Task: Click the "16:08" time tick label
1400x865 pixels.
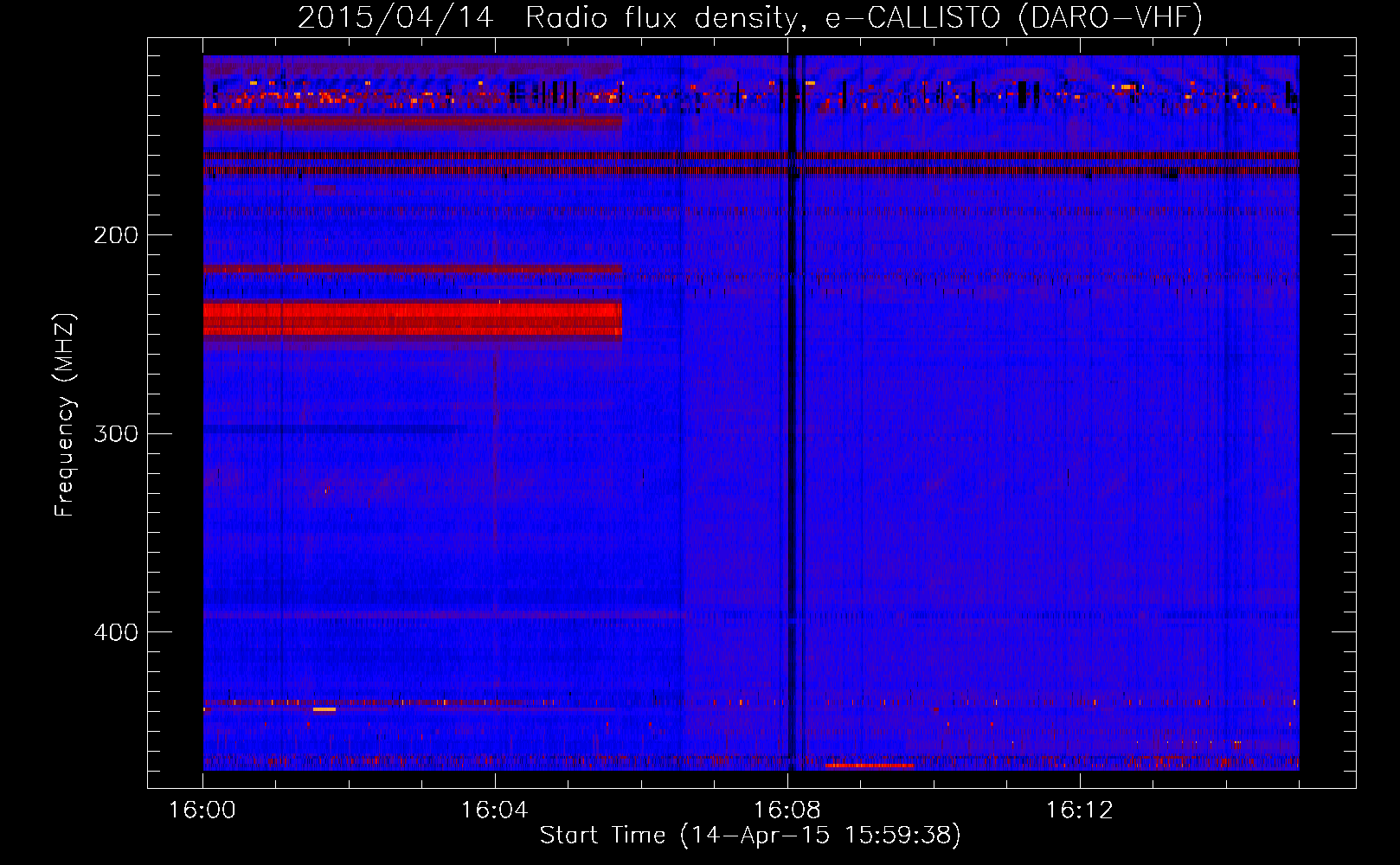Action: (x=787, y=810)
